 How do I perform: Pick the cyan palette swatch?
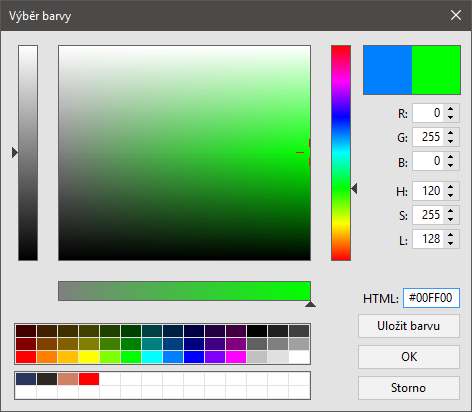pos(152,357)
